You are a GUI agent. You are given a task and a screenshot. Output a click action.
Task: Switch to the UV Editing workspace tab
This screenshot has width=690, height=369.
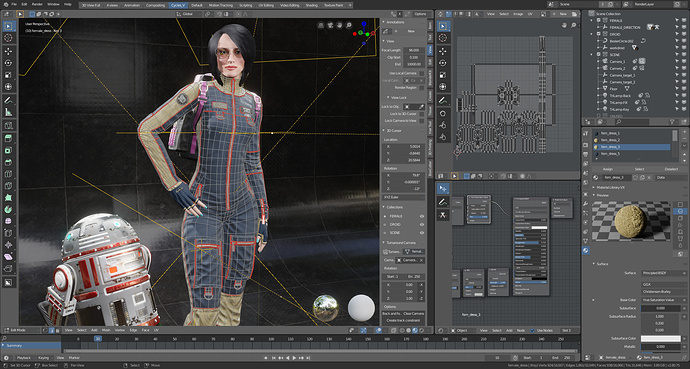(266, 5)
